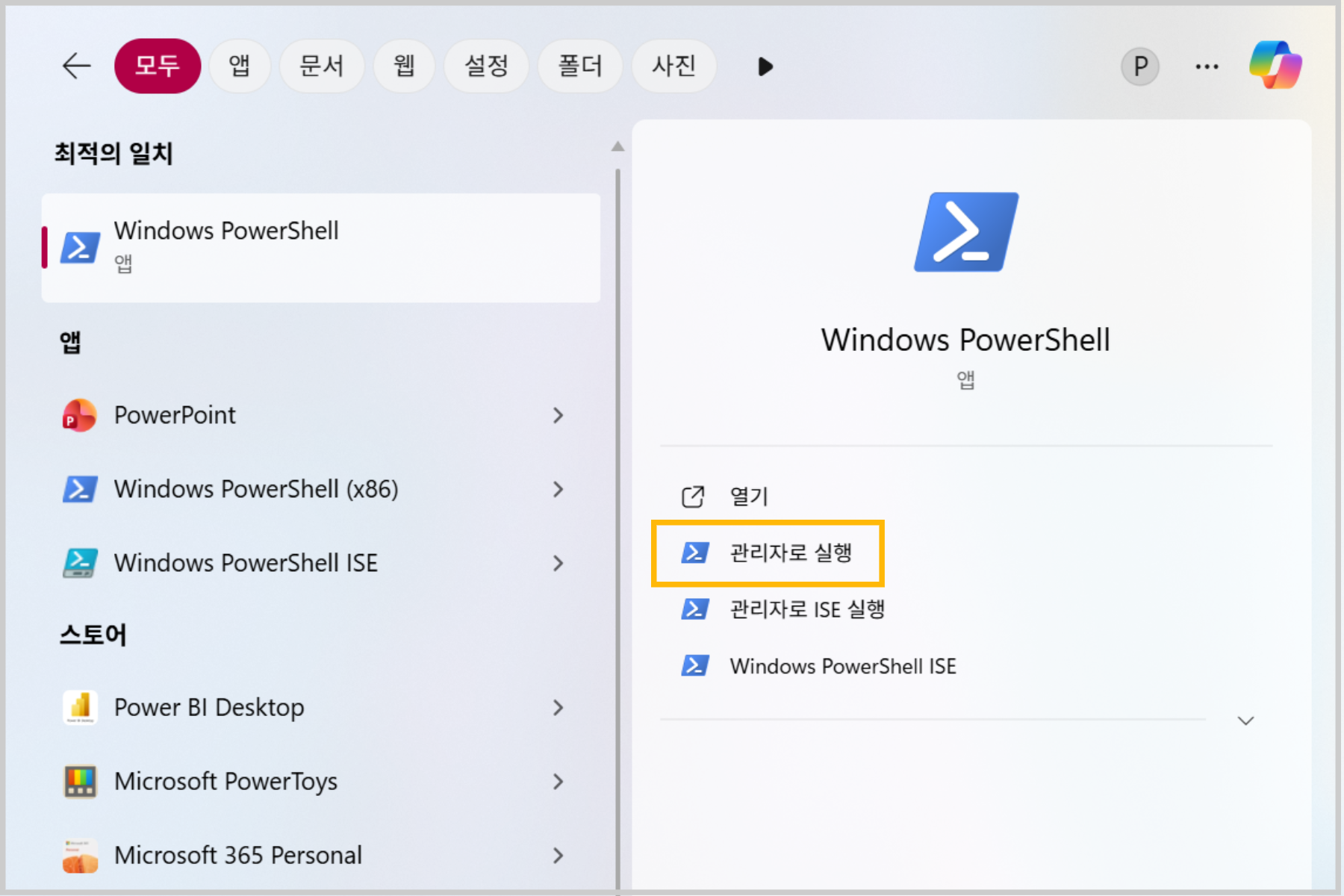Go back with the left arrow
The image size is (1344, 896).
(x=76, y=66)
